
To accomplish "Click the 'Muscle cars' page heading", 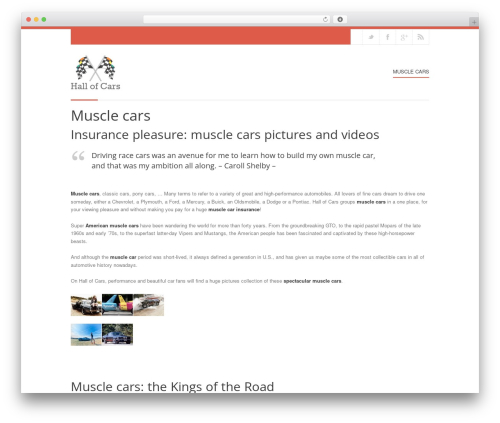I will click(111, 116).
